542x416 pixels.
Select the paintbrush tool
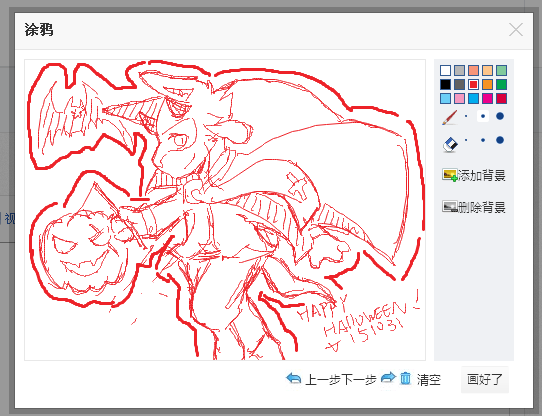tap(449, 117)
